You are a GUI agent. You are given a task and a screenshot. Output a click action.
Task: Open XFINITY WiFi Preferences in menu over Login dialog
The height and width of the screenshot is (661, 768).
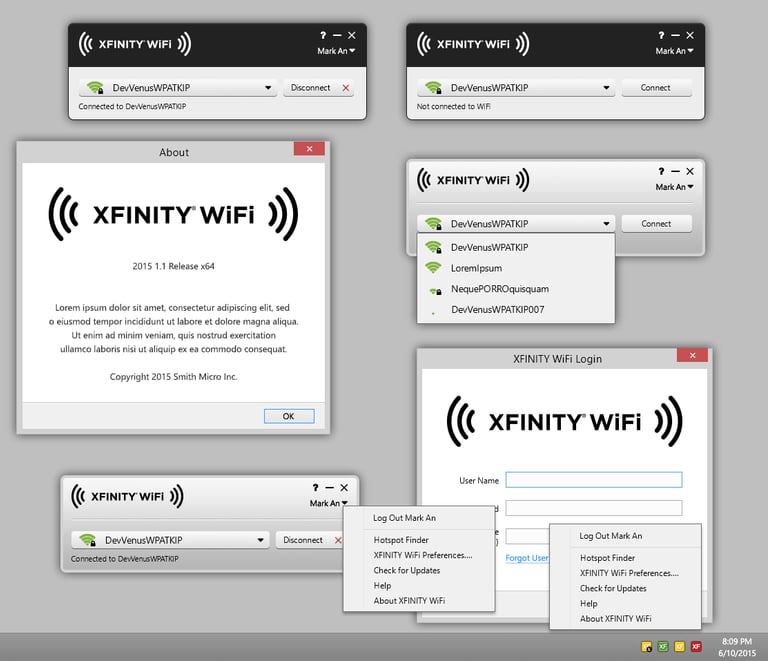[x=625, y=573]
